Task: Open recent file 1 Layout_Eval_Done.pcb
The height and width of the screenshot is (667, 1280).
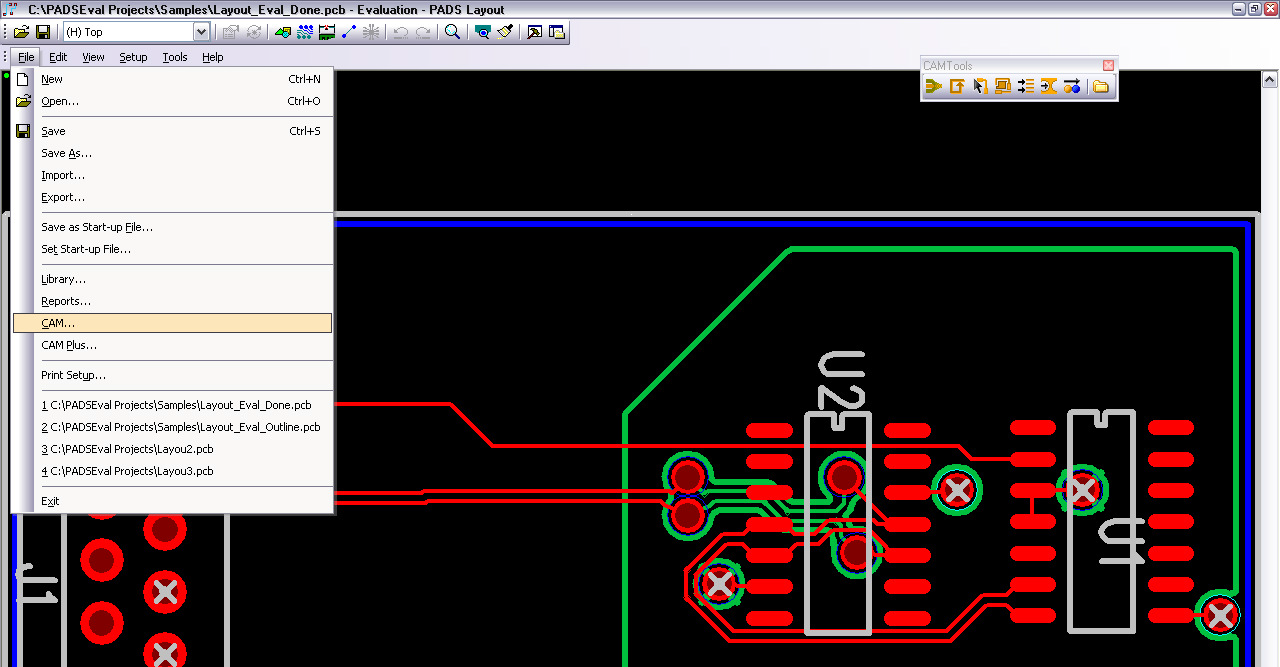Action: click(172, 405)
